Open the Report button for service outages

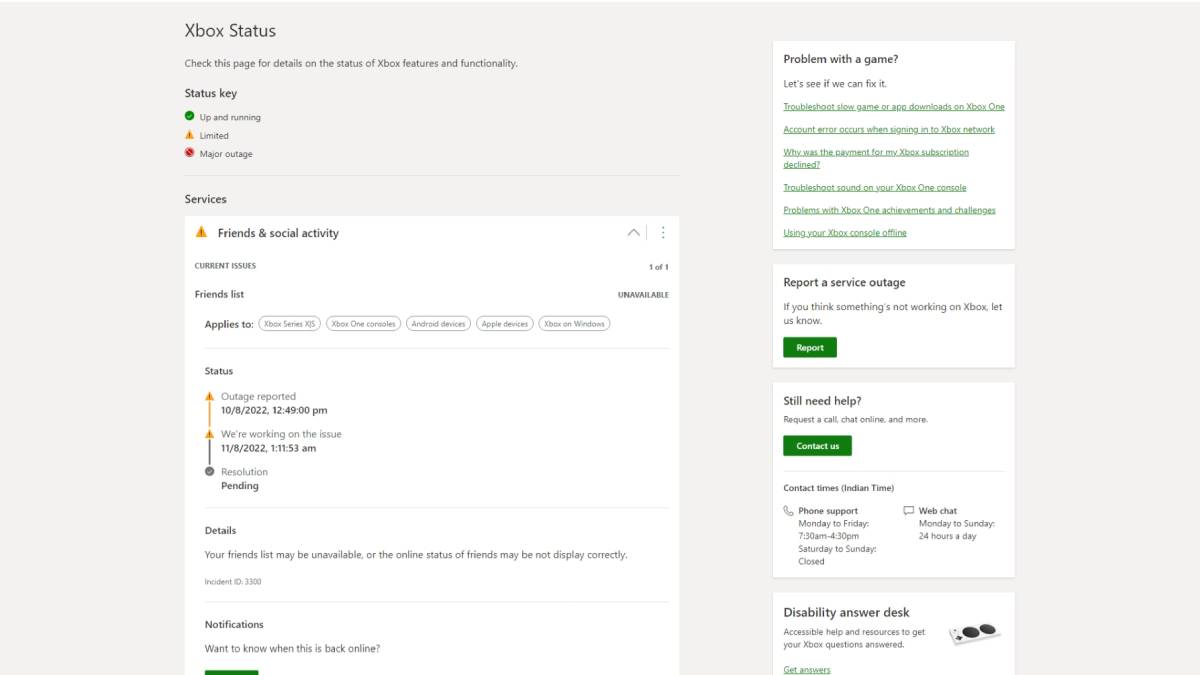810,347
